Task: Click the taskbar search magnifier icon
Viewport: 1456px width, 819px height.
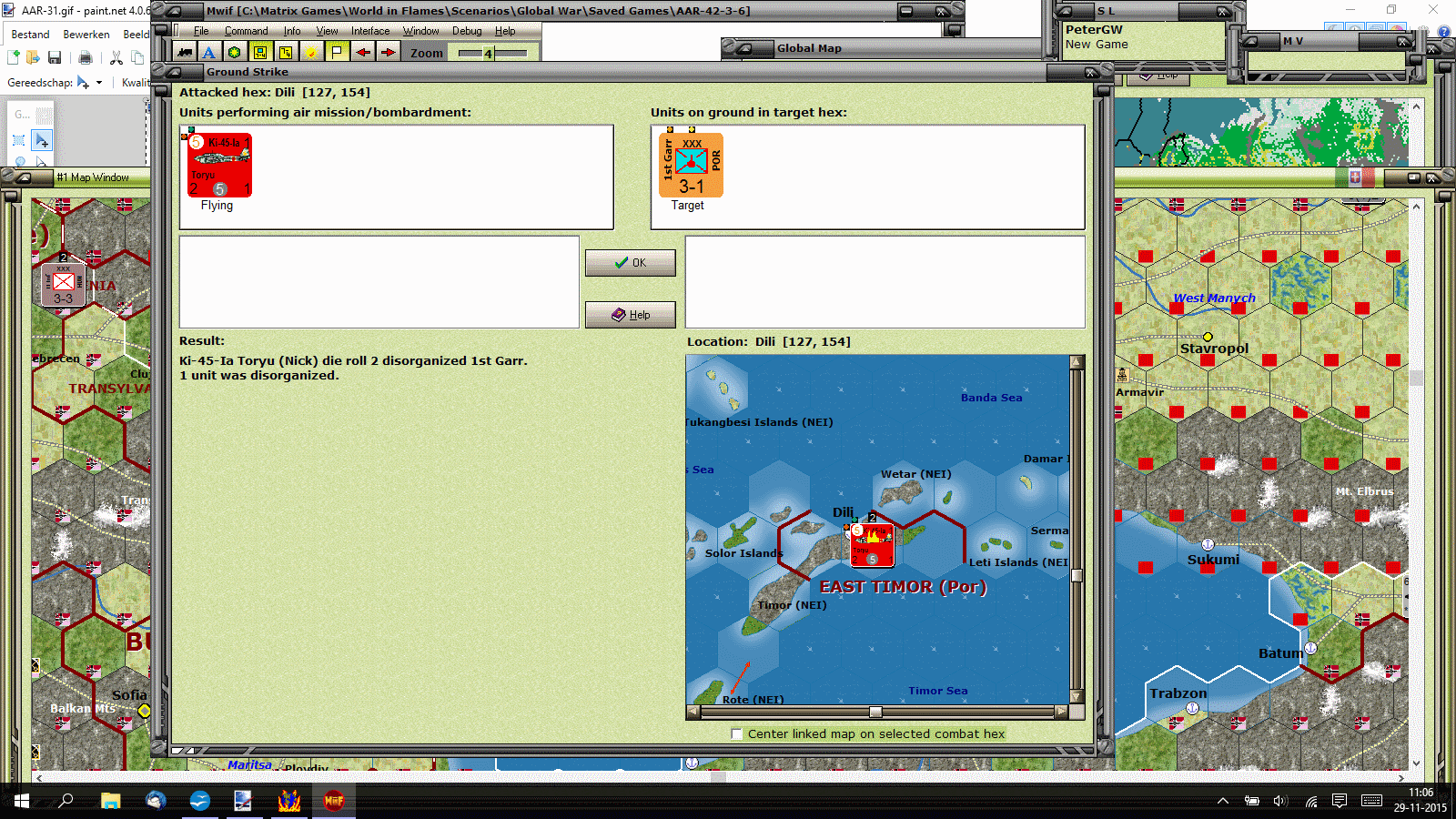Action: (x=66, y=801)
